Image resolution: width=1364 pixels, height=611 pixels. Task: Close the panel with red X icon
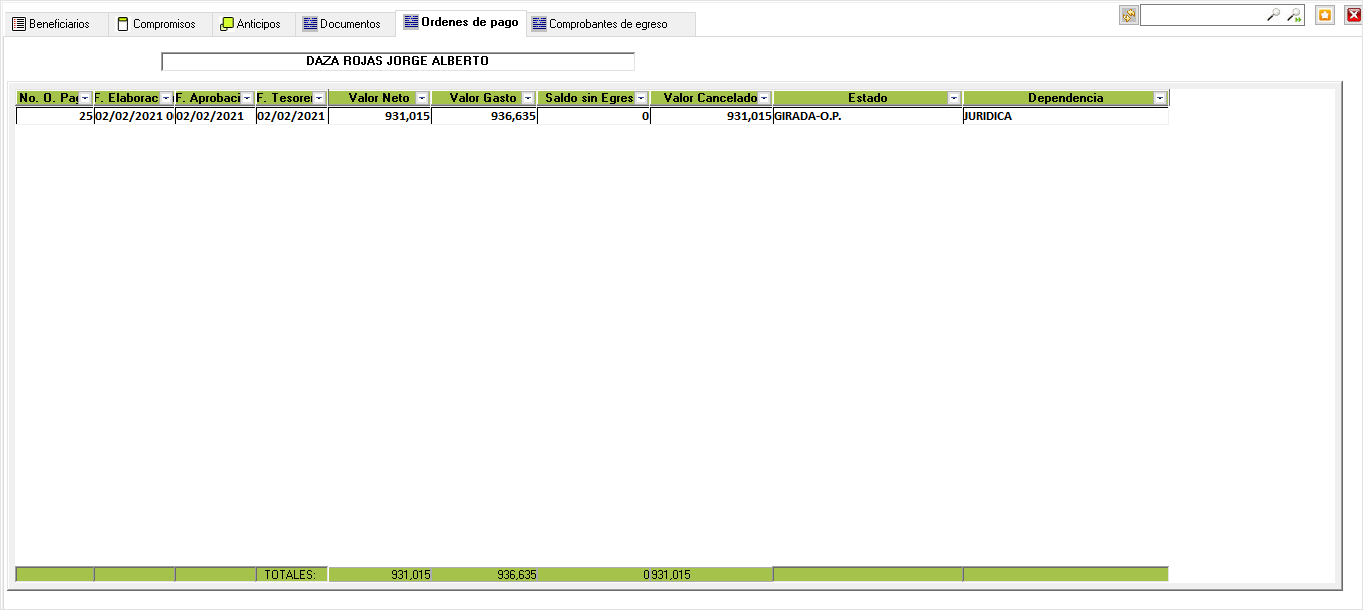[x=1353, y=15]
